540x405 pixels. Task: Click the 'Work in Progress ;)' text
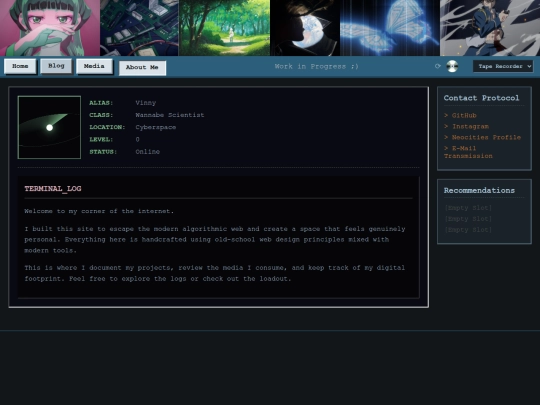316,66
